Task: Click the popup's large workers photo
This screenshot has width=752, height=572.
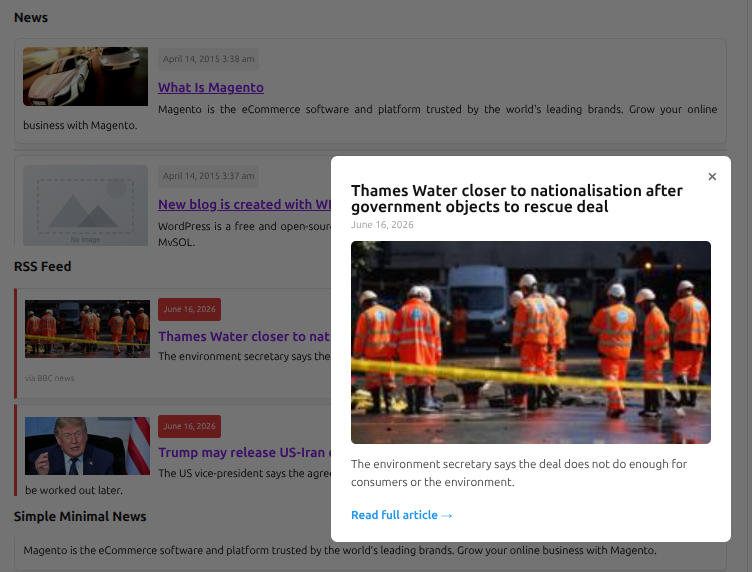Action: 530,342
